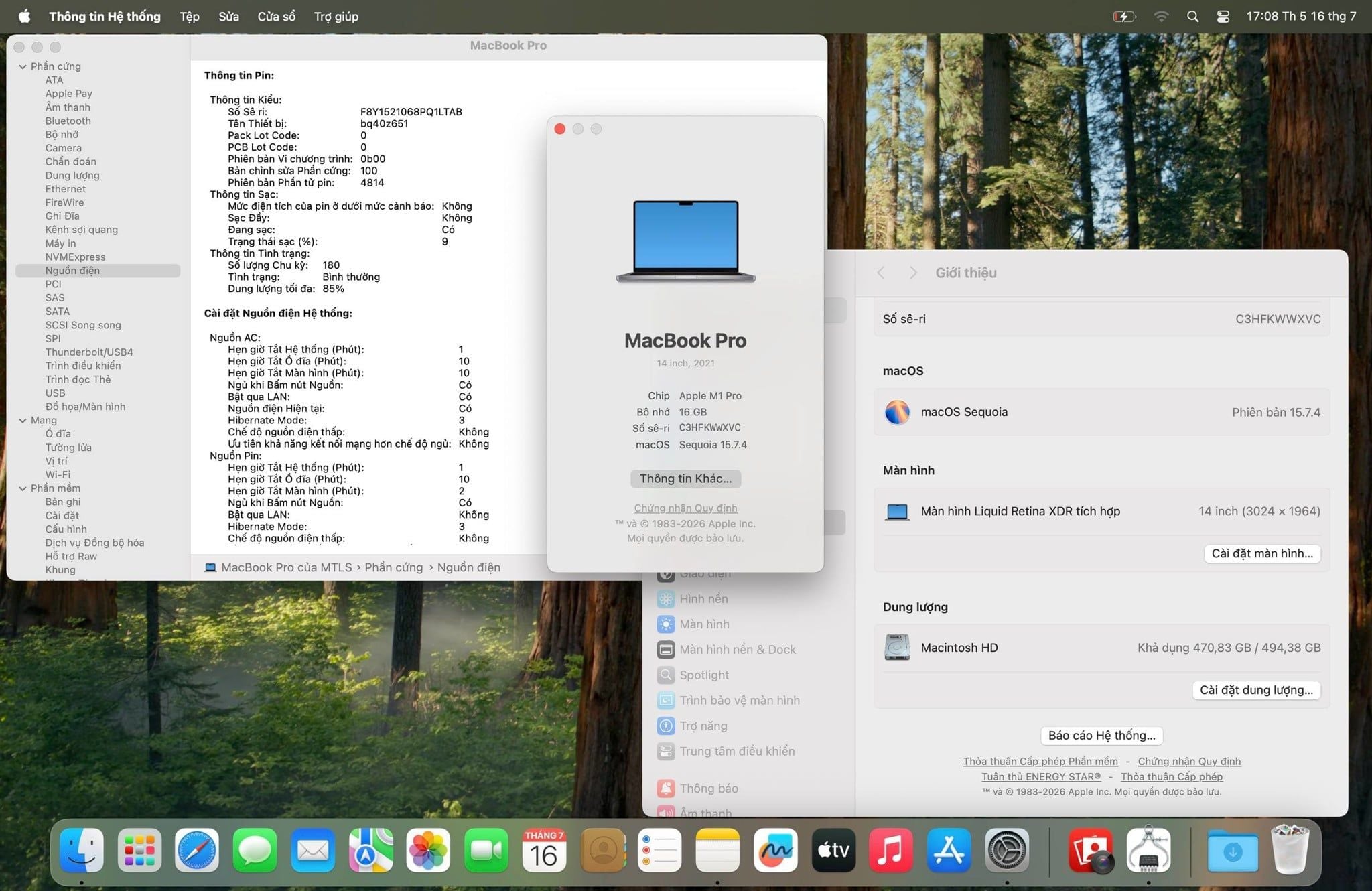Open the Sửa menu

(228, 16)
